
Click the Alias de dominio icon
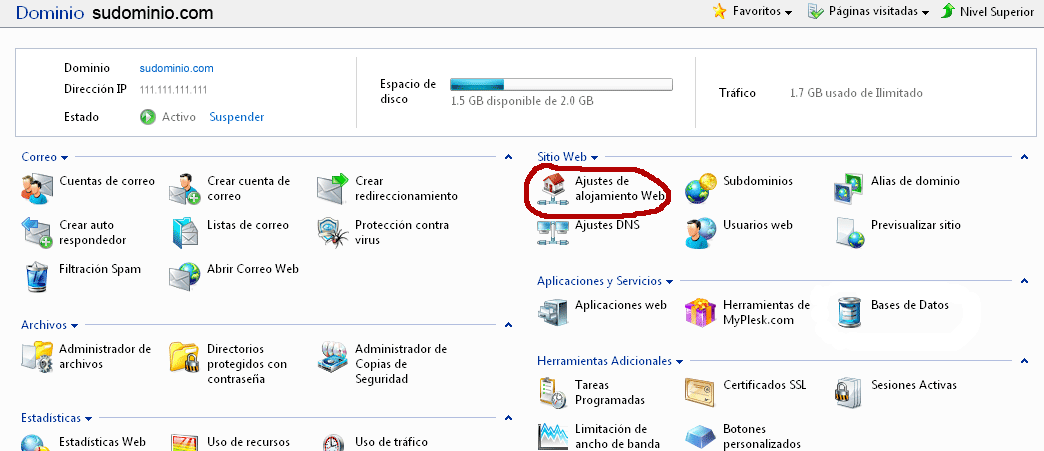click(x=848, y=189)
